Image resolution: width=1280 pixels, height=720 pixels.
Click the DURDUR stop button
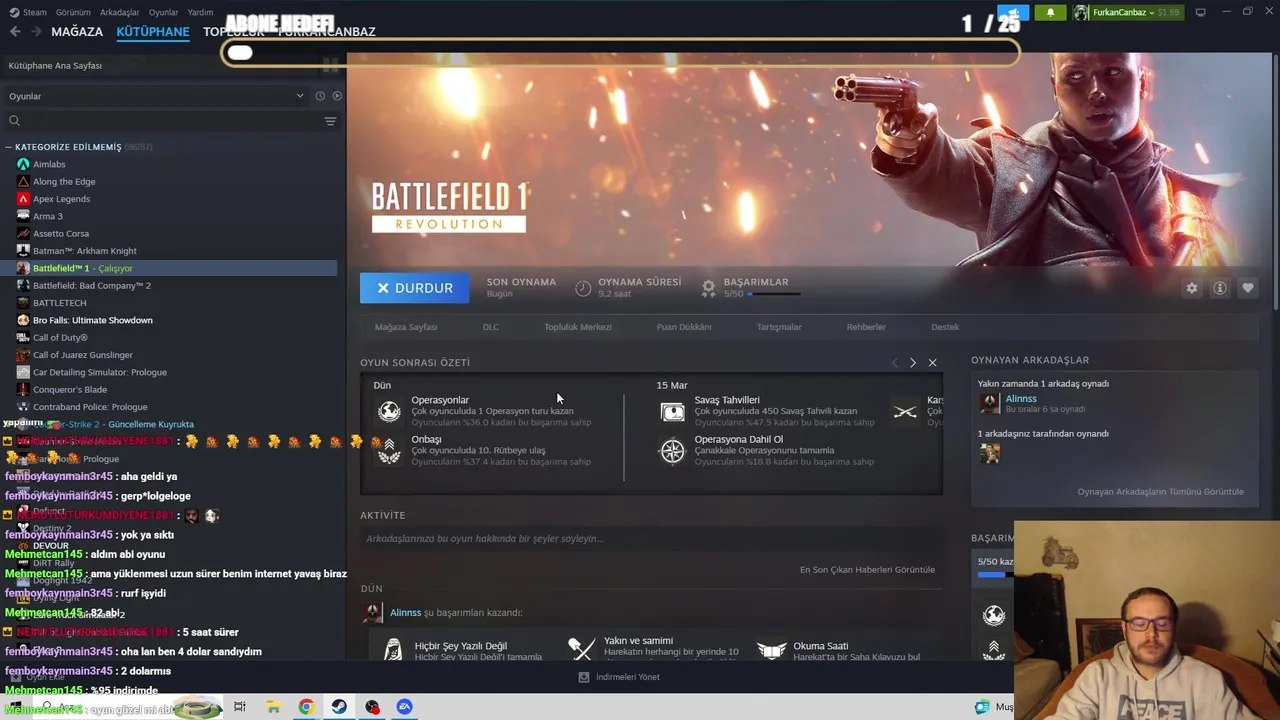414,288
